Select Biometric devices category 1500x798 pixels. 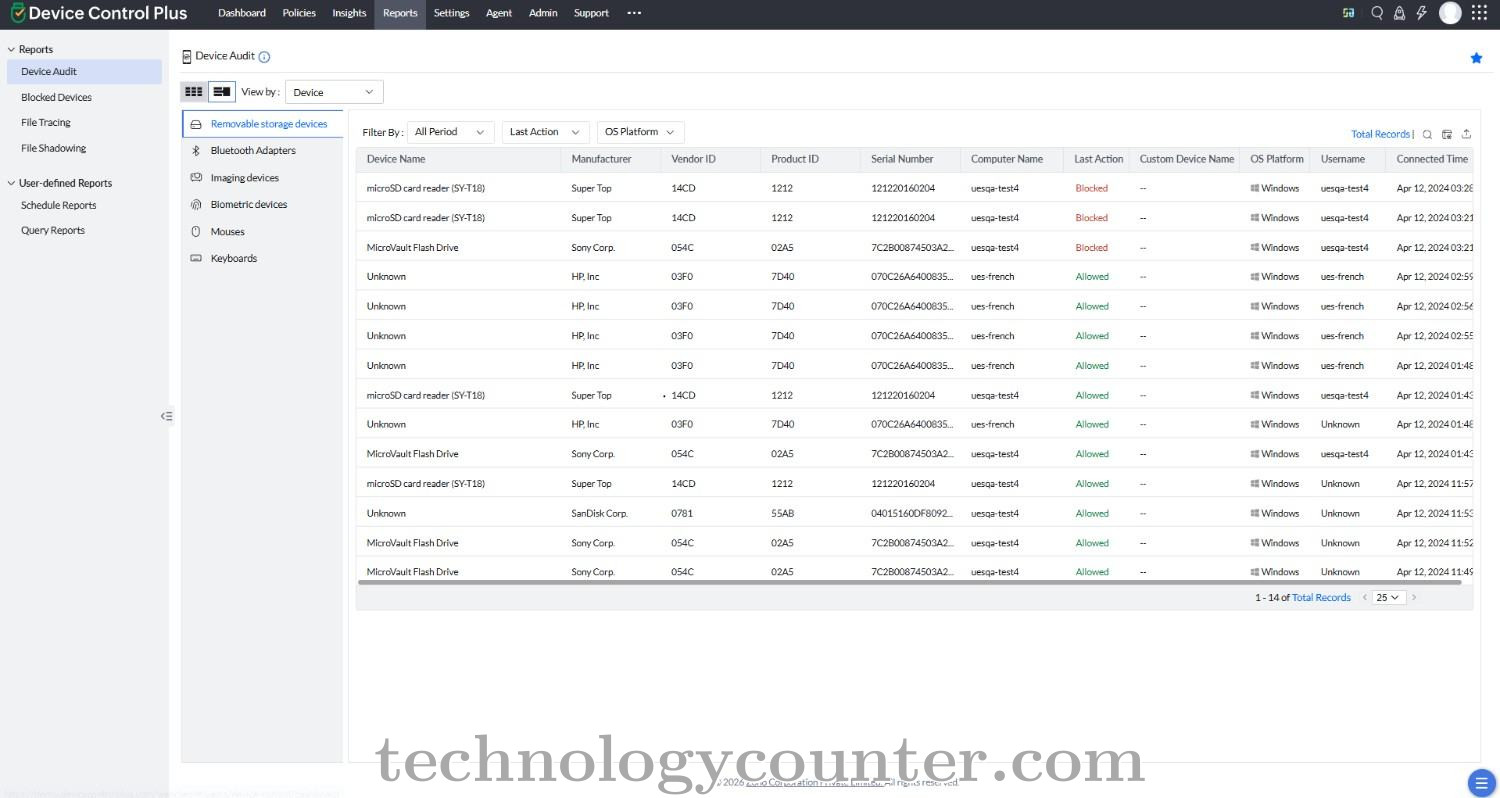click(x=262, y=205)
